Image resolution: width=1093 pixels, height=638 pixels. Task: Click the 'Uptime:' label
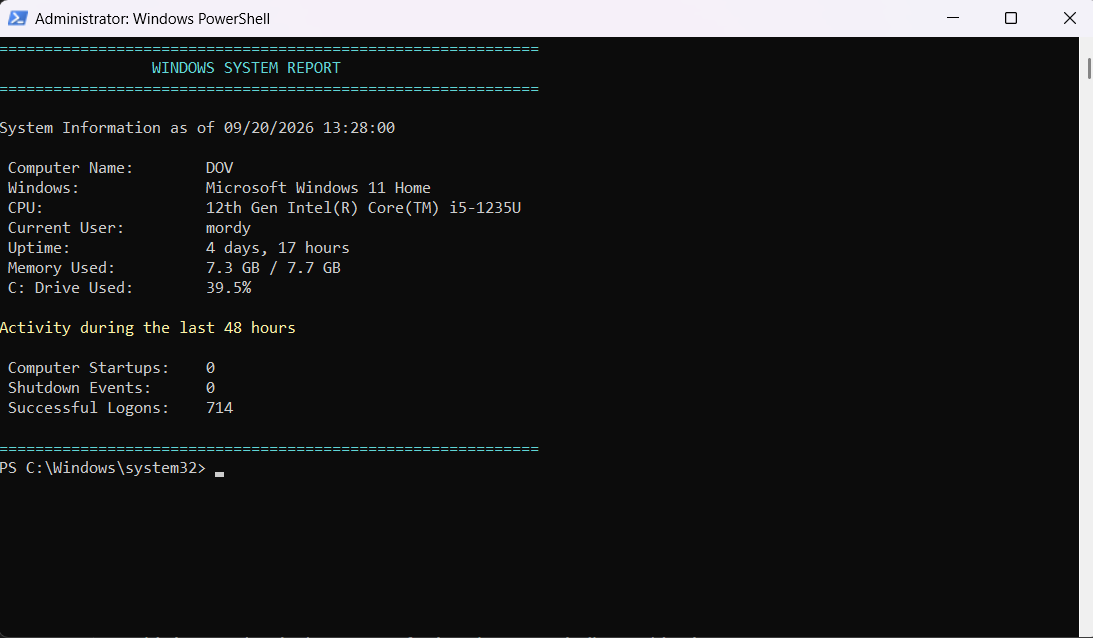(x=39, y=248)
